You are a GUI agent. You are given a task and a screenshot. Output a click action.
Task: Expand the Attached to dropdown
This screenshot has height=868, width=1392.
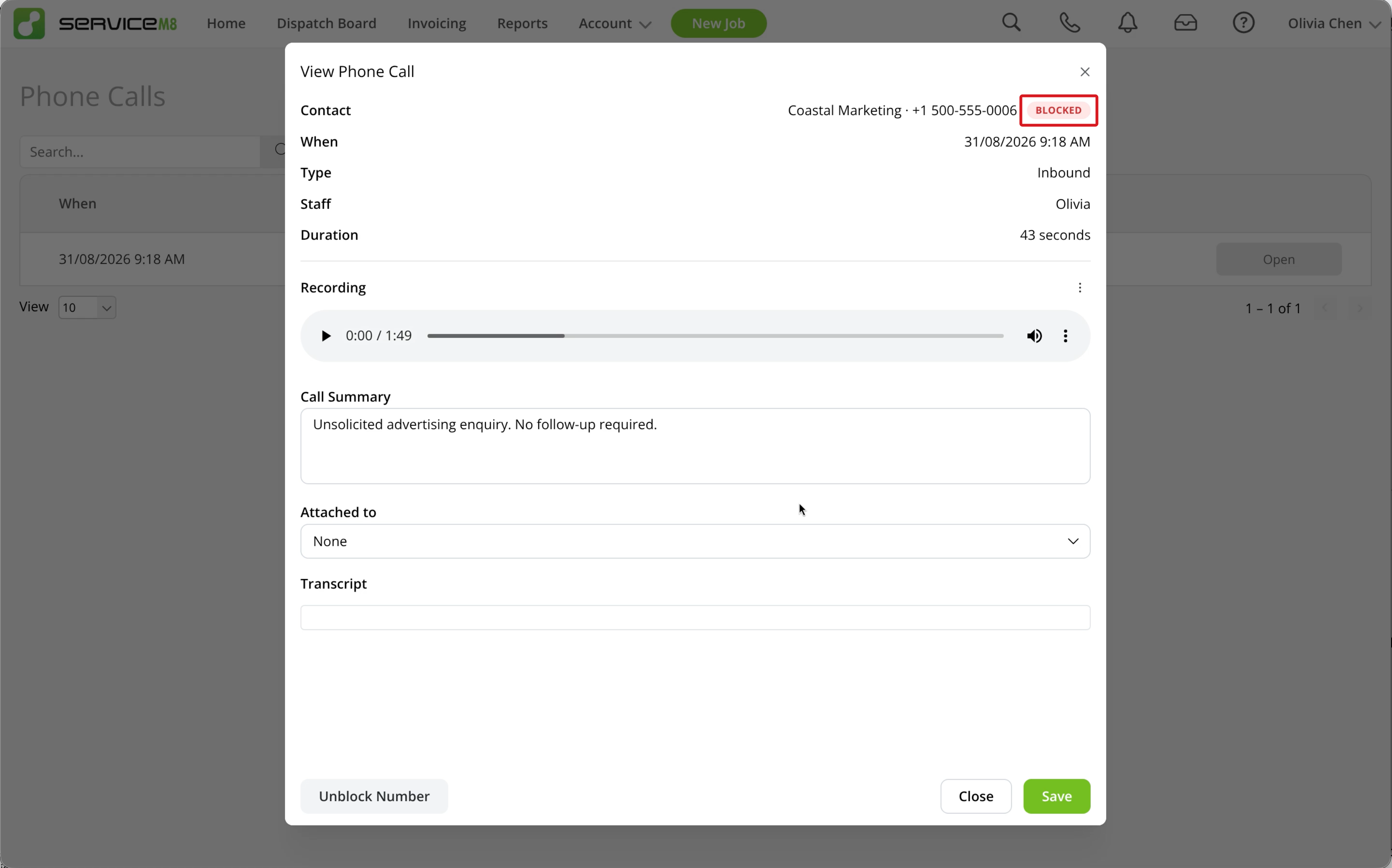pyautogui.click(x=695, y=541)
